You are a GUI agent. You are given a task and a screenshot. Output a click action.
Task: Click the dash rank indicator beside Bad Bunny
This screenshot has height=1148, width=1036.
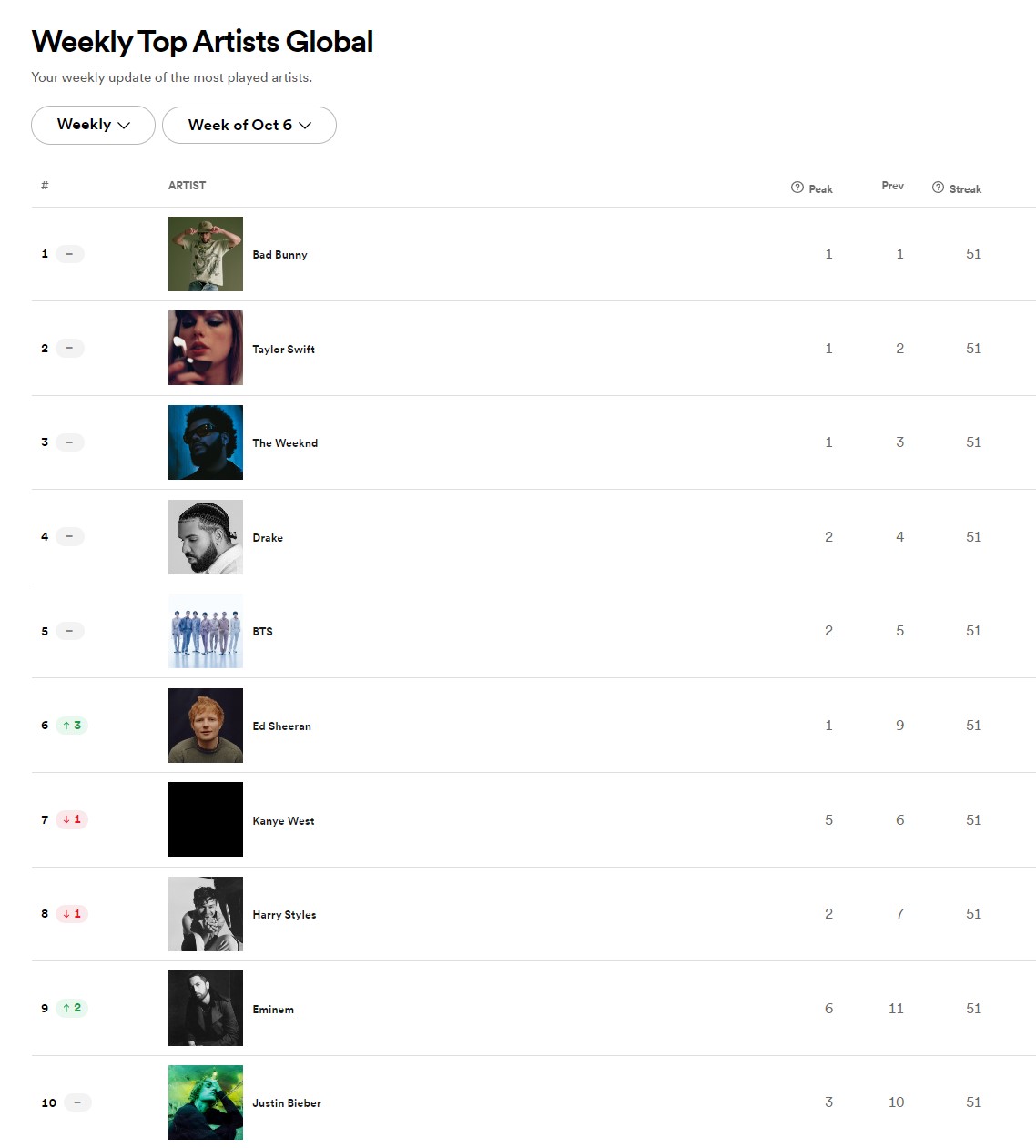[x=71, y=254]
